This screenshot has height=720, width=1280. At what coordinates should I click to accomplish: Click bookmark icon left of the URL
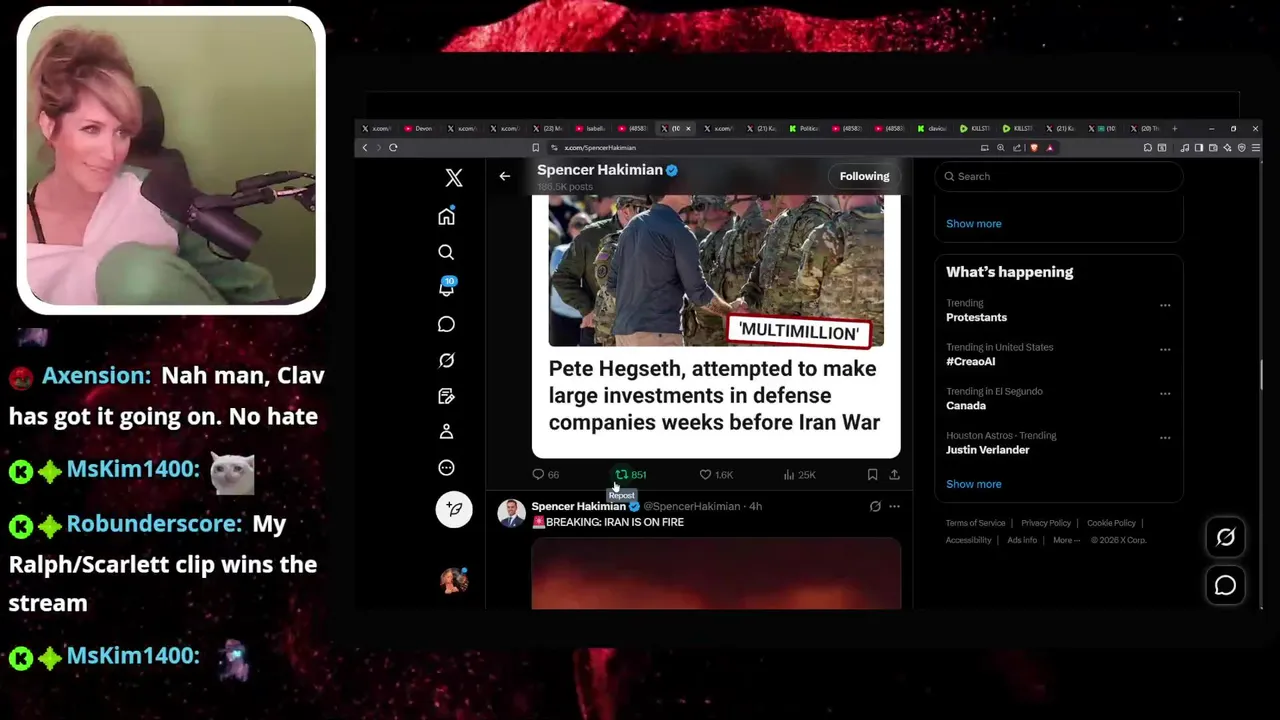(536, 148)
